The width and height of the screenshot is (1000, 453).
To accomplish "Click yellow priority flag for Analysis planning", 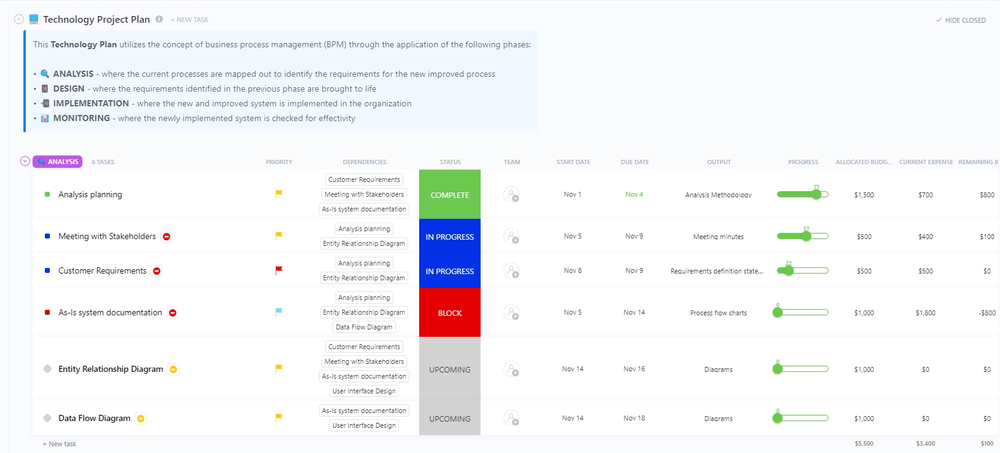I will [279, 194].
